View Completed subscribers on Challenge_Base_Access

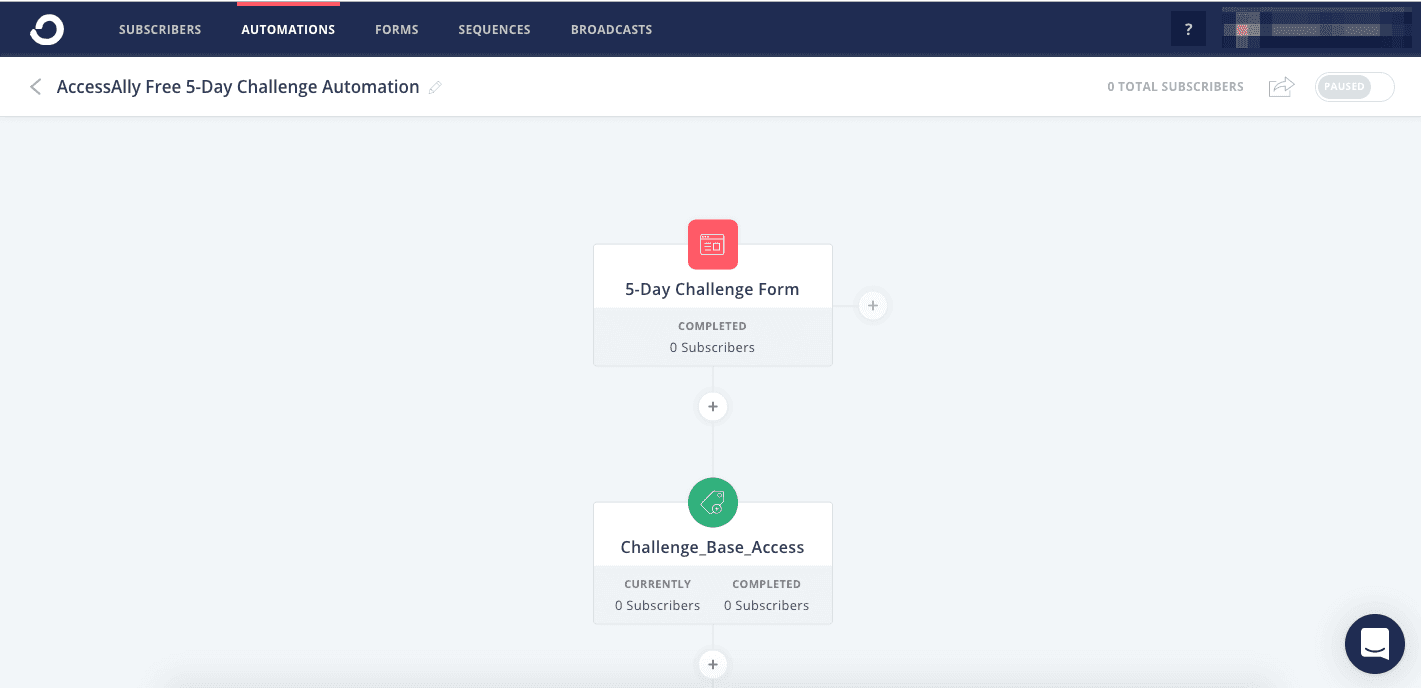(x=766, y=595)
